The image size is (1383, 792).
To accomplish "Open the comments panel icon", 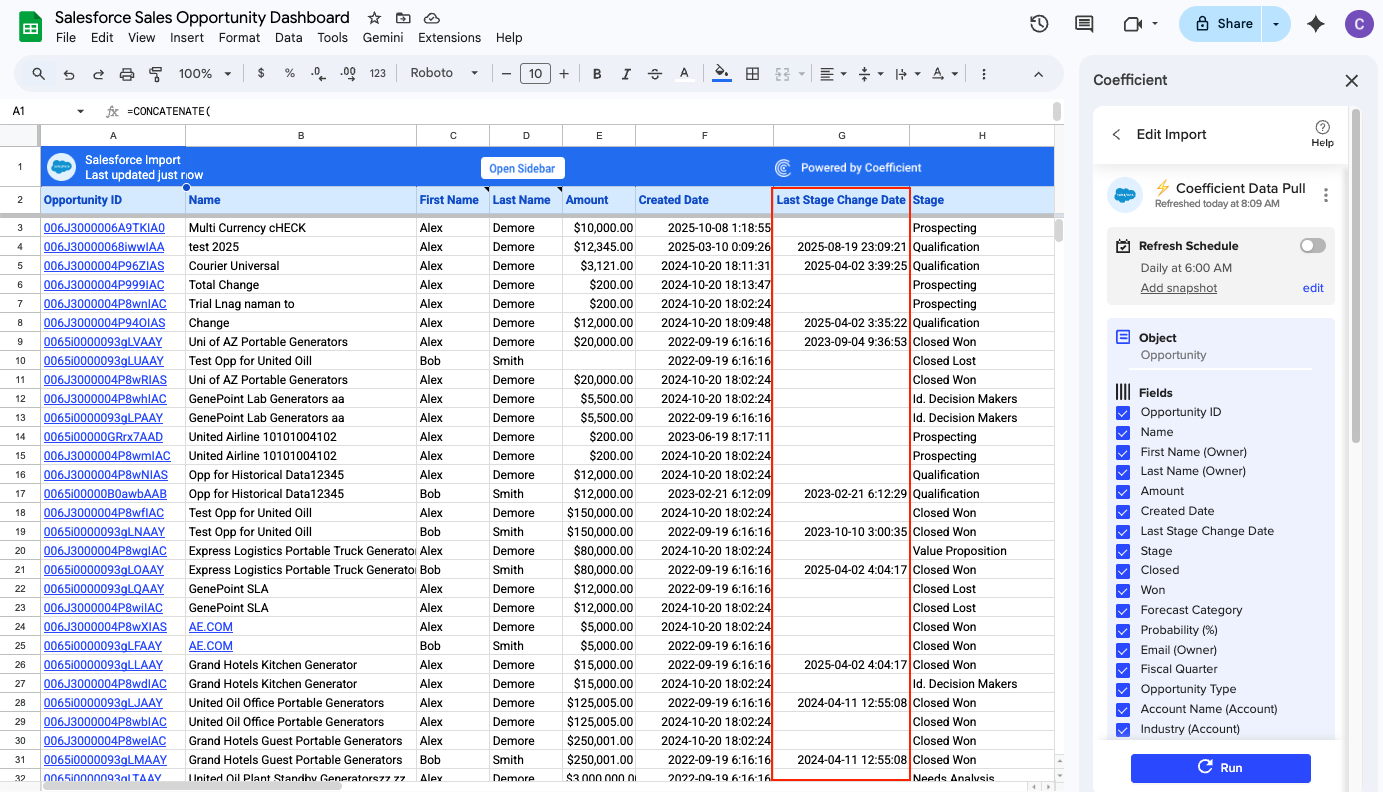I will pos(1083,23).
